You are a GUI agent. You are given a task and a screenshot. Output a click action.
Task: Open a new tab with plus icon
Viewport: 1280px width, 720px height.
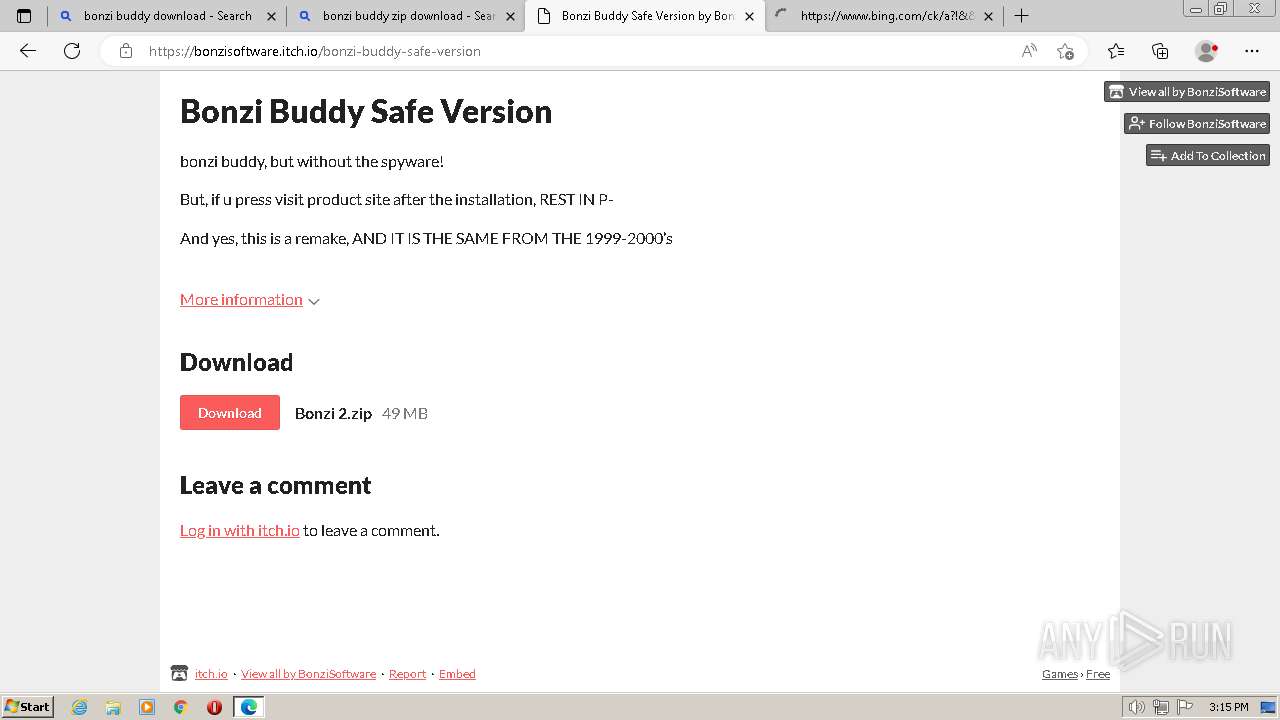(x=1021, y=16)
